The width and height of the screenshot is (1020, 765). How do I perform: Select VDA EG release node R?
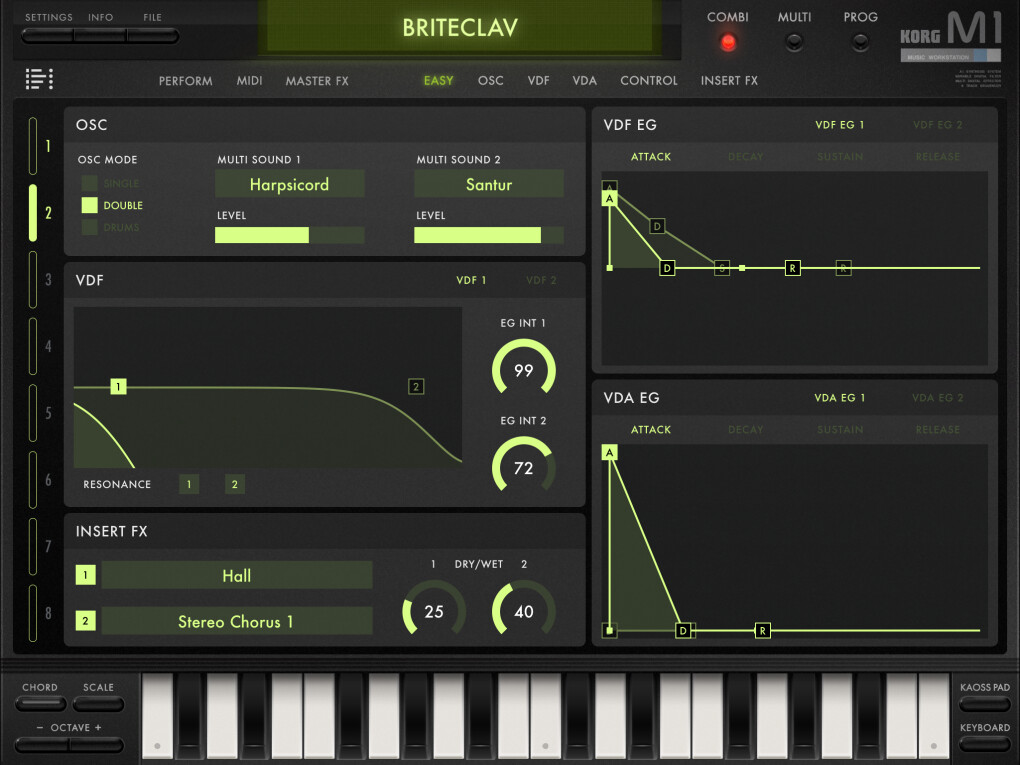(x=762, y=630)
